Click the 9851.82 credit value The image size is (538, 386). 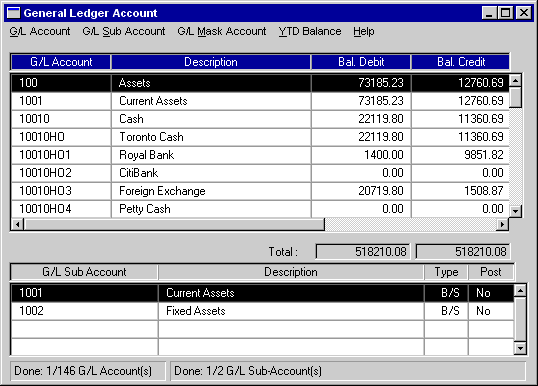pos(460,155)
